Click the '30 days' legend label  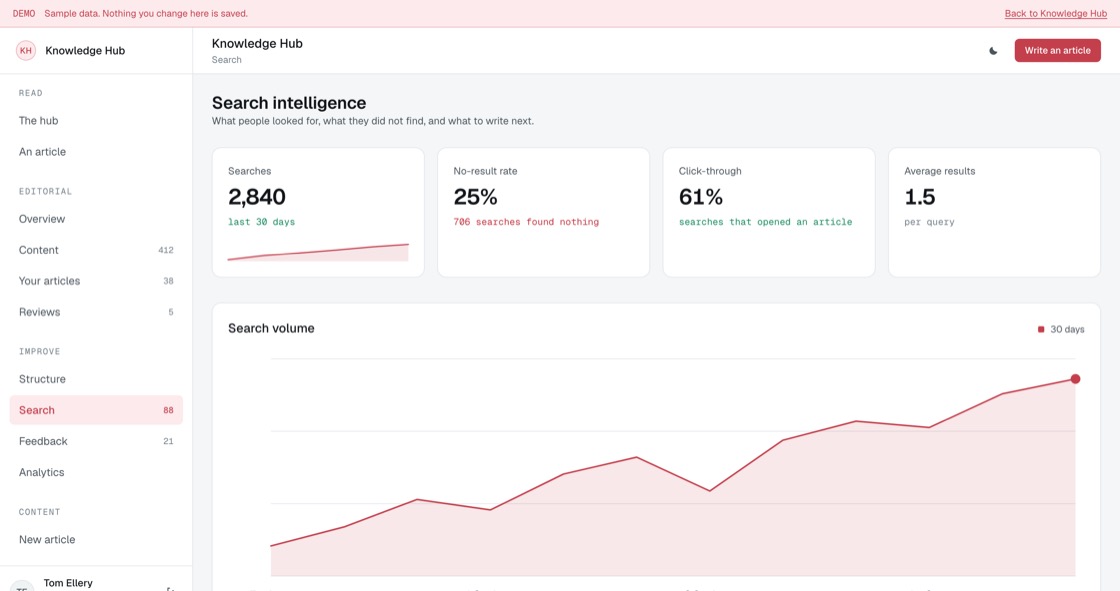[1067, 329]
